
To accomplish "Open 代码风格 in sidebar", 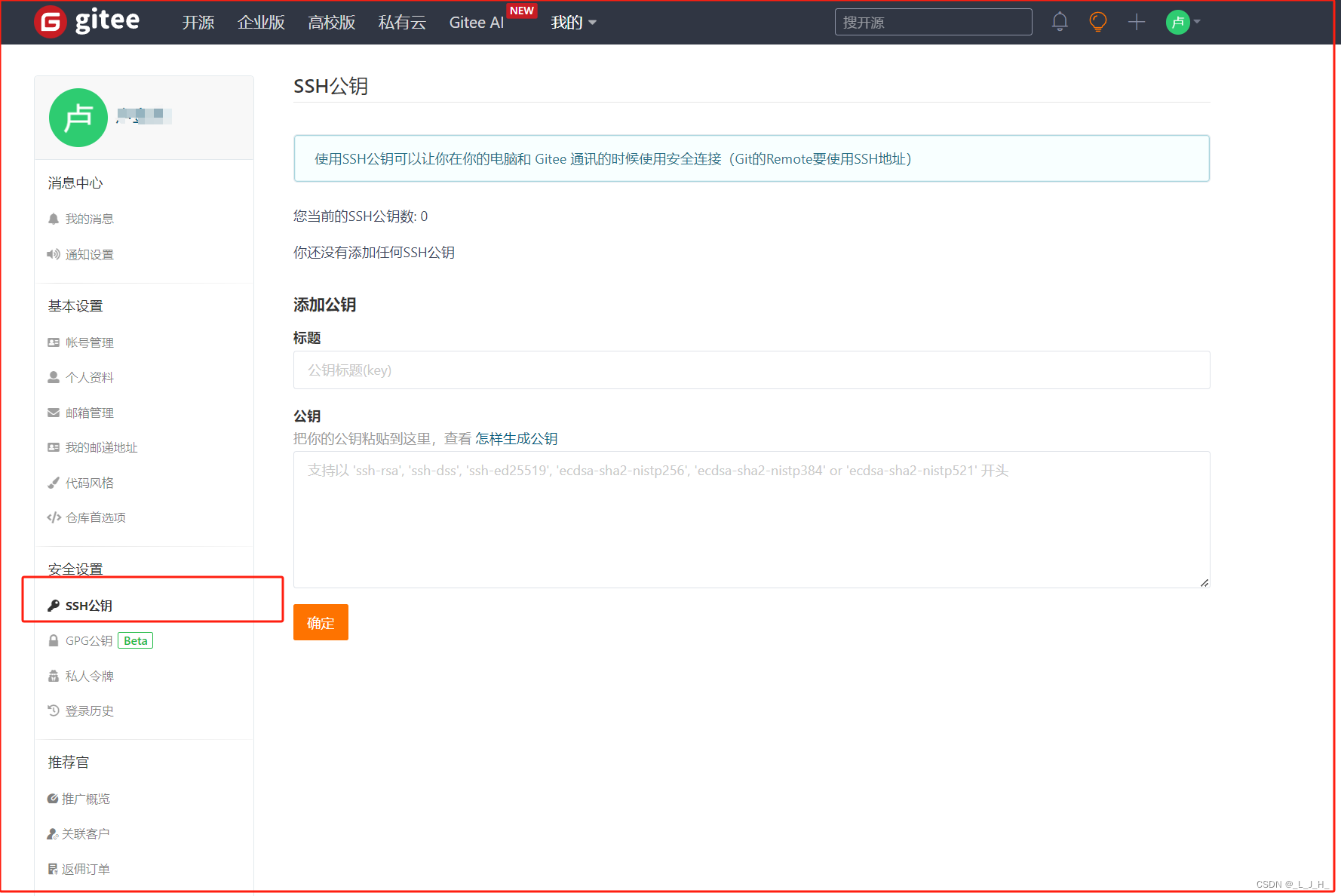I will point(89,483).
